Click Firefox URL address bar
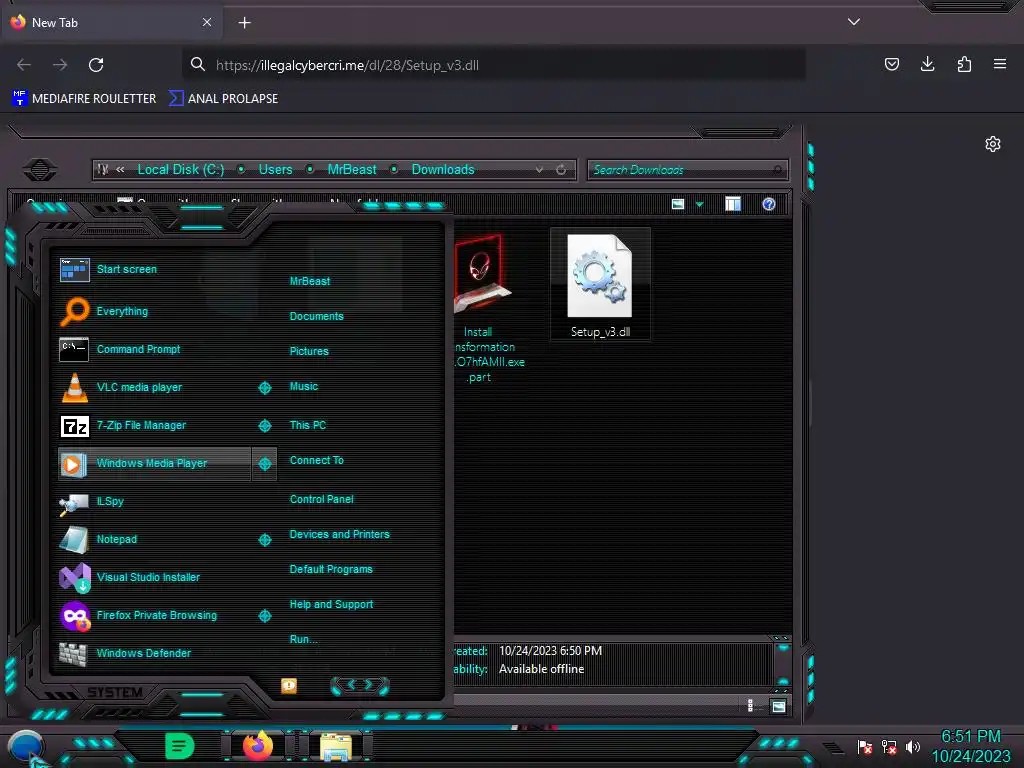1024x768 pixels. (493, 65)
